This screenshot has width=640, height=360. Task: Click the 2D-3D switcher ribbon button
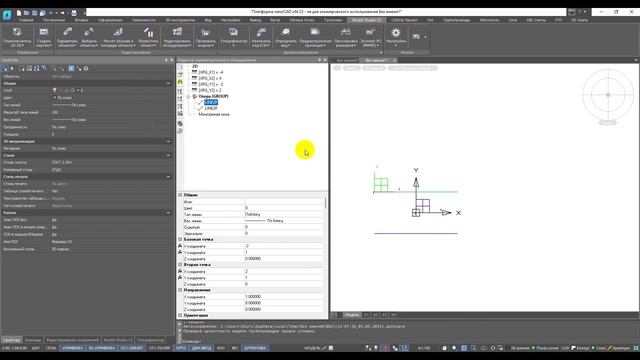point(17,37)
